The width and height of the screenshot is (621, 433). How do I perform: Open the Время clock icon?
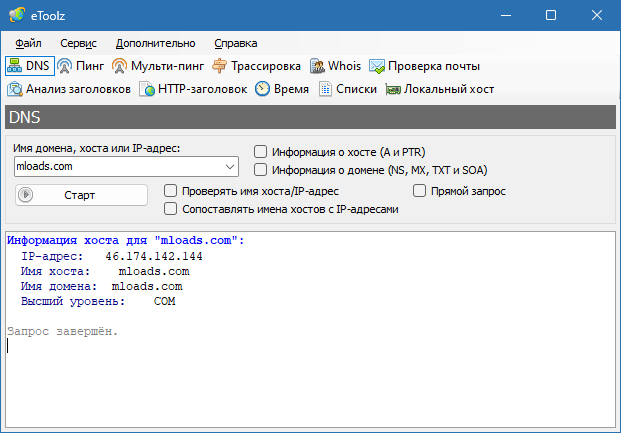(262, 89)
